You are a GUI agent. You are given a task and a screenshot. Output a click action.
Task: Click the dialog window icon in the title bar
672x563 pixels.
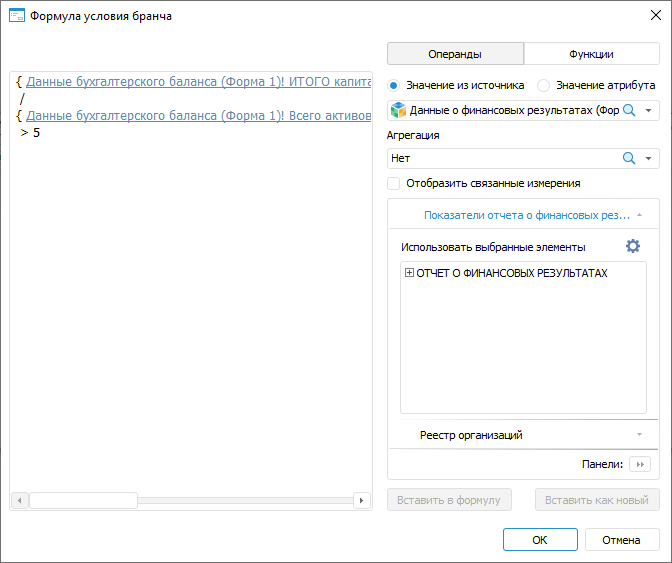[16, 16]
